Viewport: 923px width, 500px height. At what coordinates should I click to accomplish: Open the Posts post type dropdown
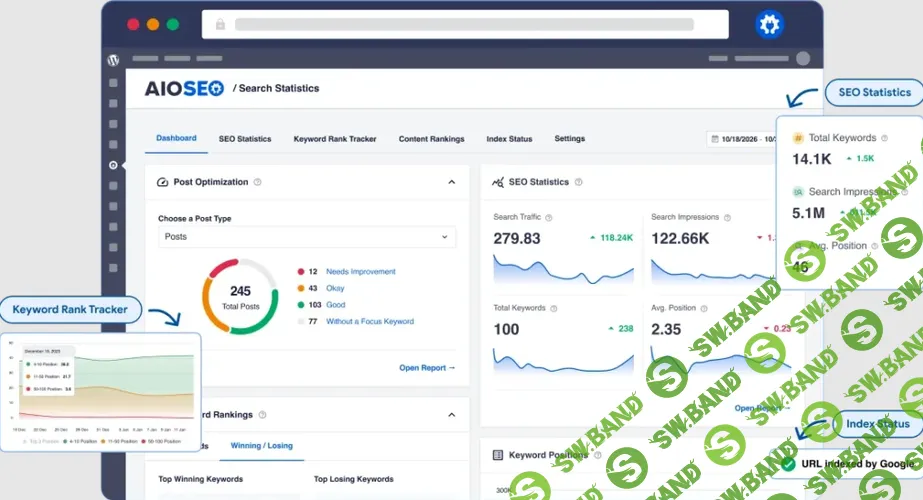tap(307, 237)
